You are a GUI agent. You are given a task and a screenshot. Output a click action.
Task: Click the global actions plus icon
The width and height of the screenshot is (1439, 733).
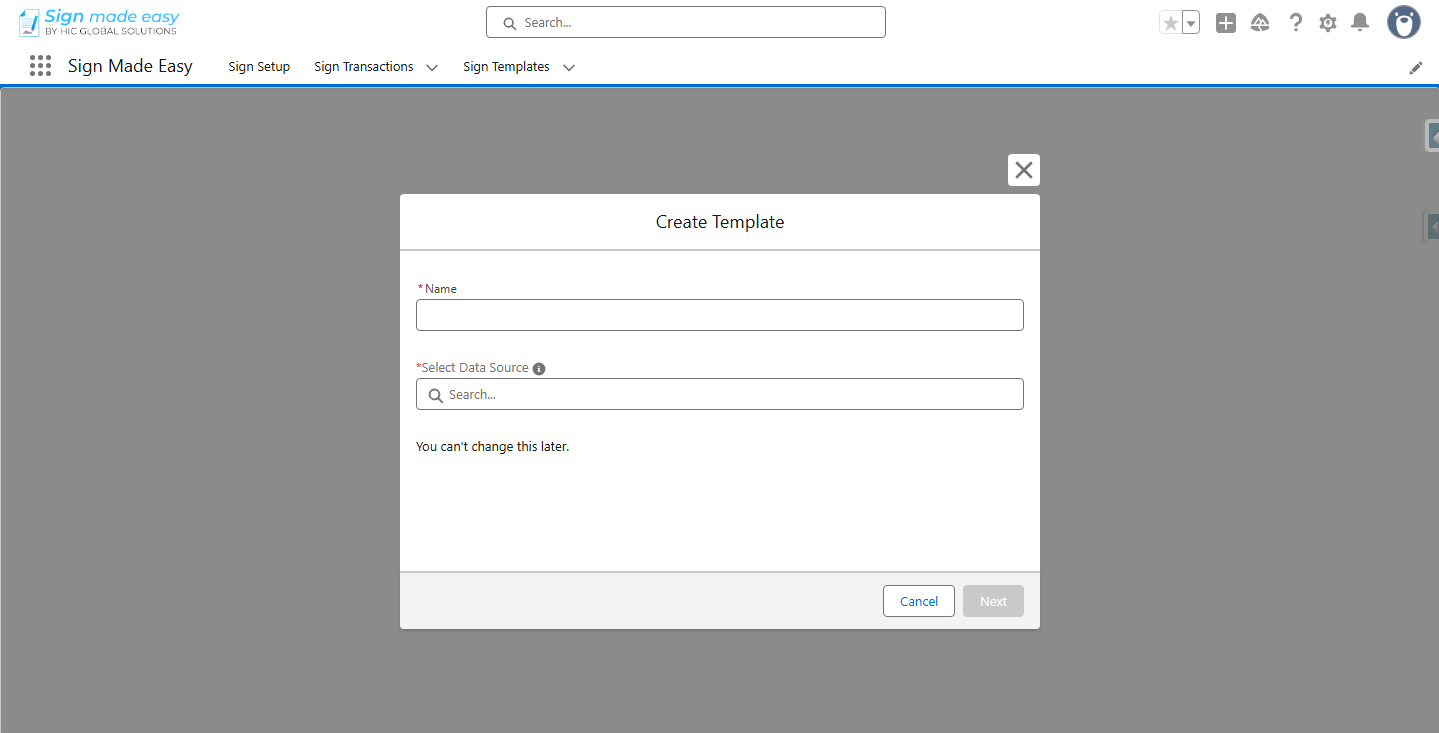[x=1226, y=23]
